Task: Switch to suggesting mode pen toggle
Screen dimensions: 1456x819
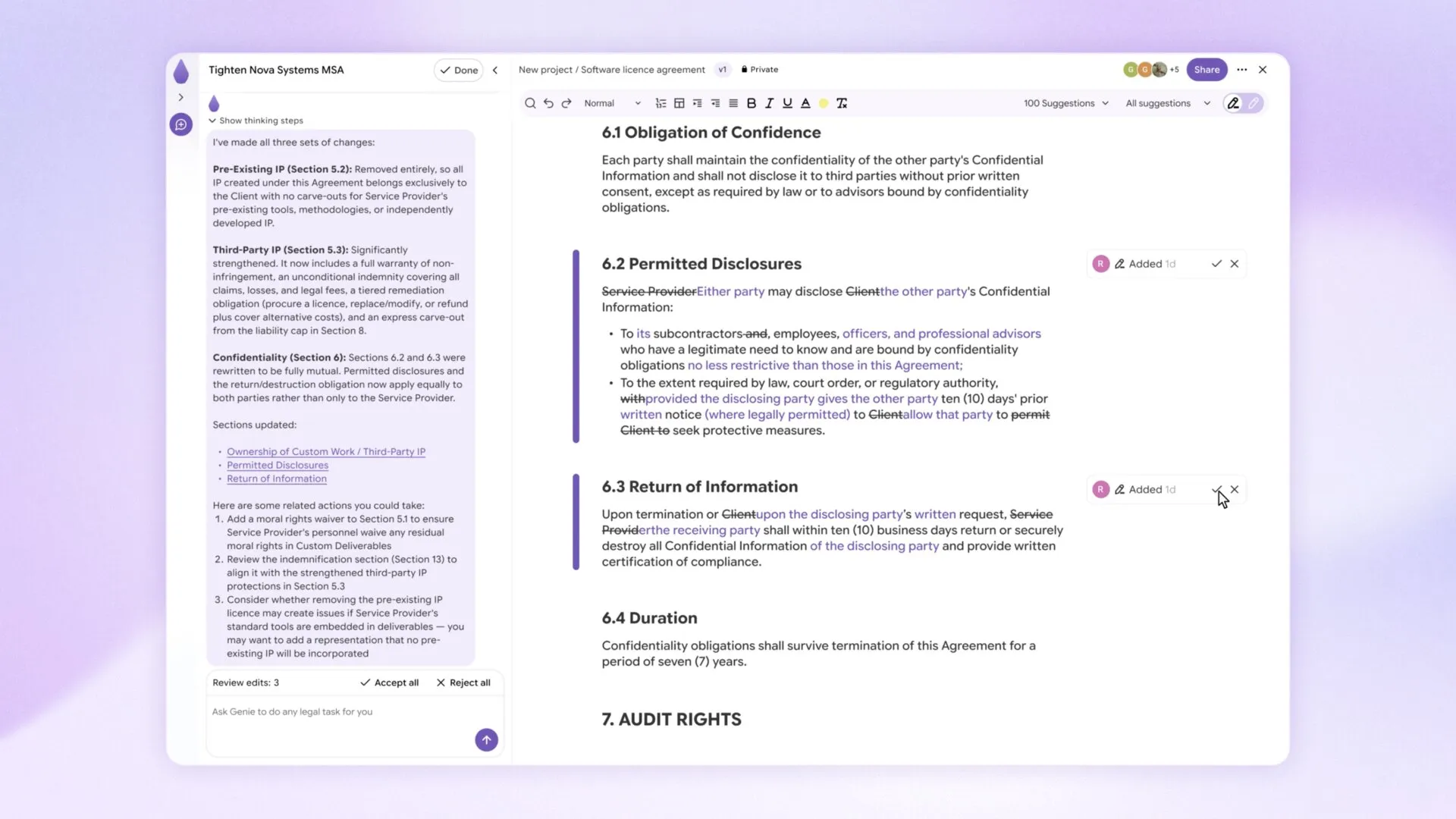Action: pyautogui.click(x=1234, y=103)
